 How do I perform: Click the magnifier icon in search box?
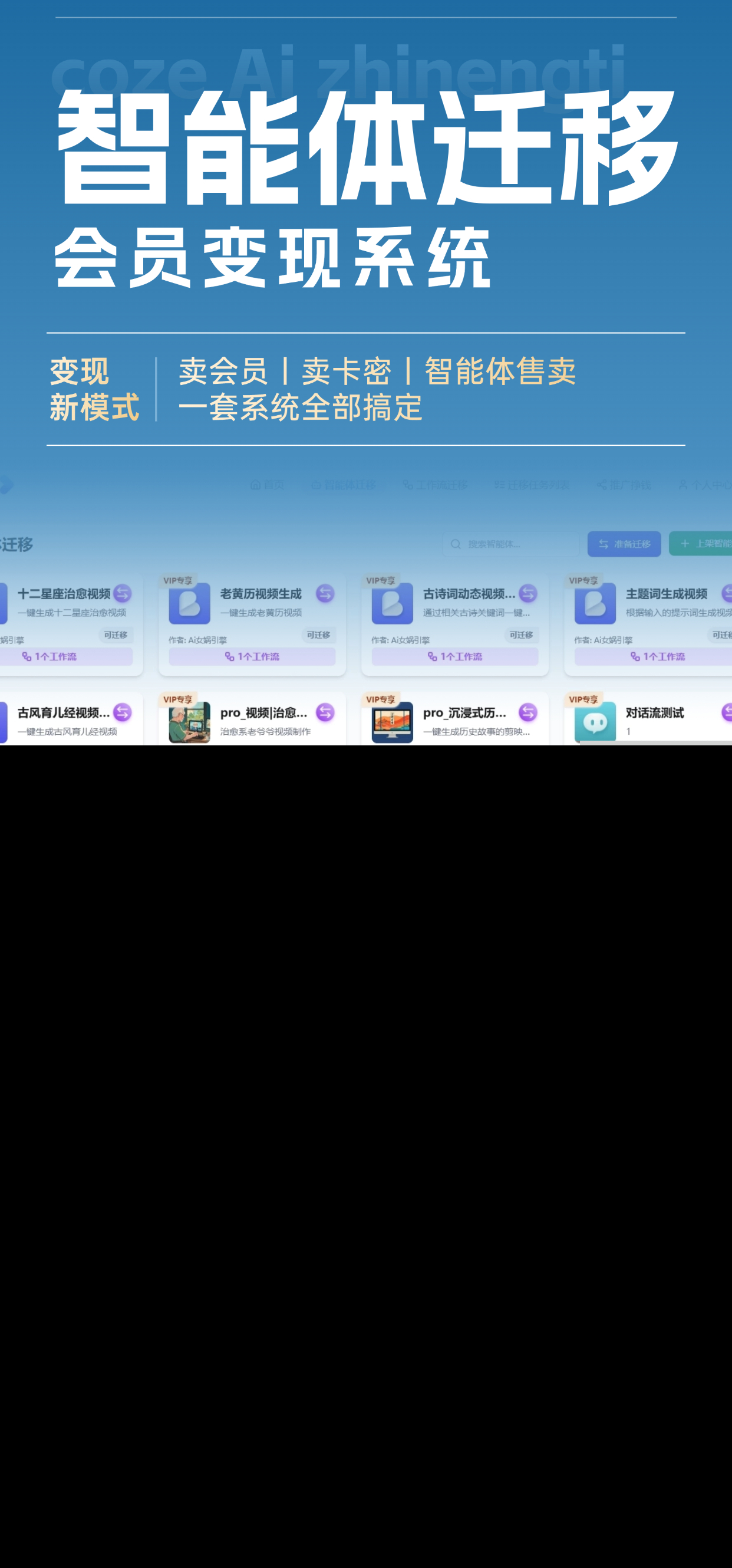[456, 544]
